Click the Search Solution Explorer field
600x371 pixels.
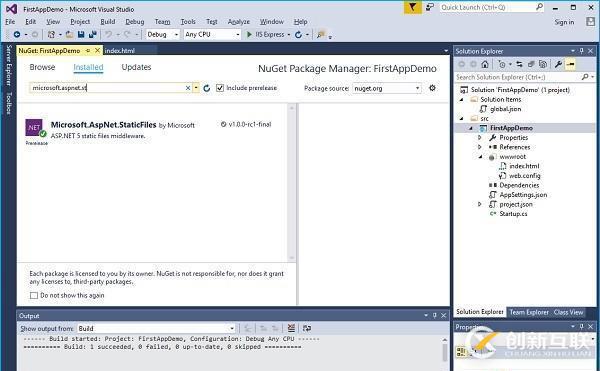(x=525, y=77)
